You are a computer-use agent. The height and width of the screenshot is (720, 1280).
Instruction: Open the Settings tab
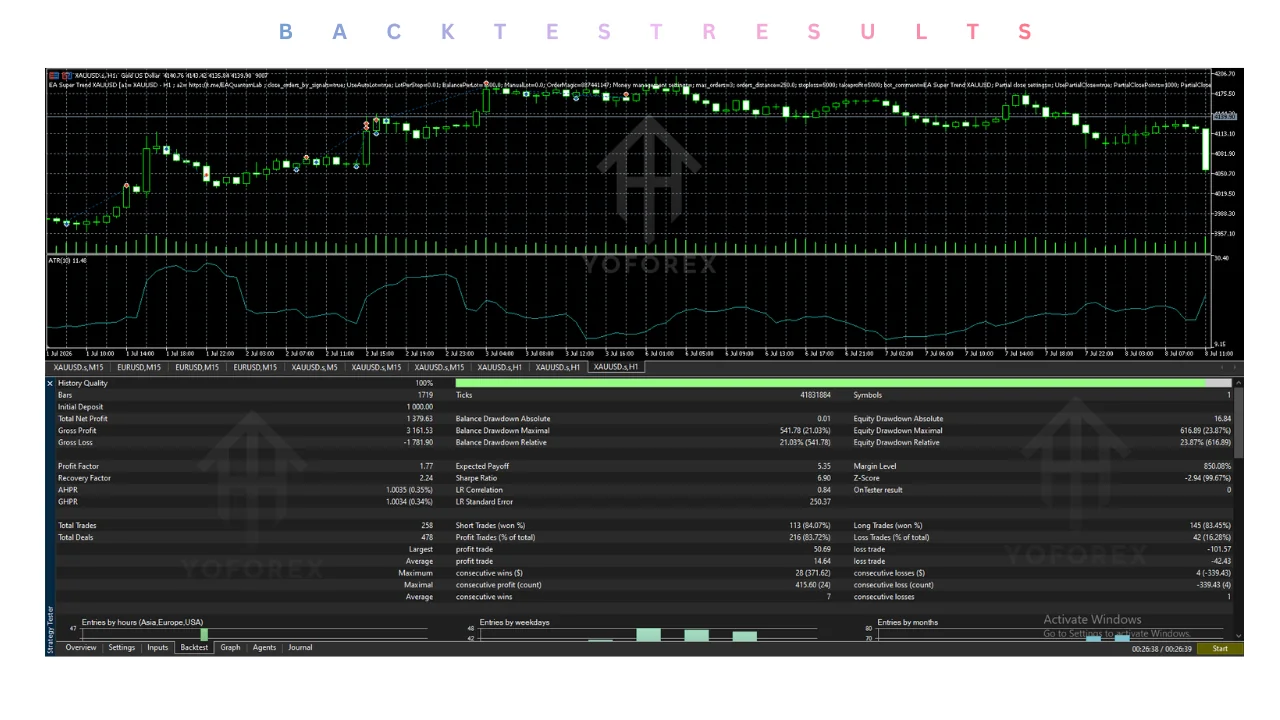(x=122, y=648)
